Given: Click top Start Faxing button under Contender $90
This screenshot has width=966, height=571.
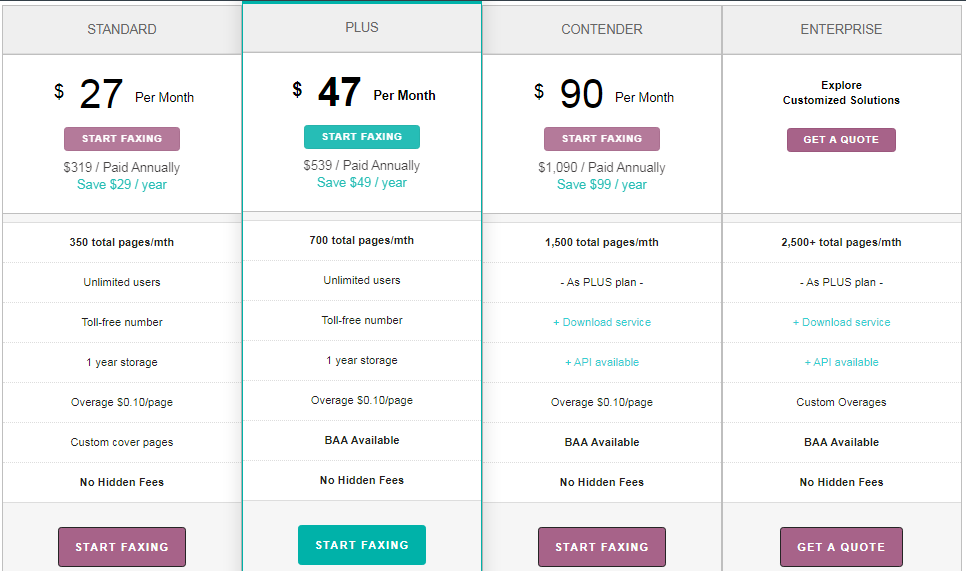Looking at the screenshot, I should coord(602,139).
